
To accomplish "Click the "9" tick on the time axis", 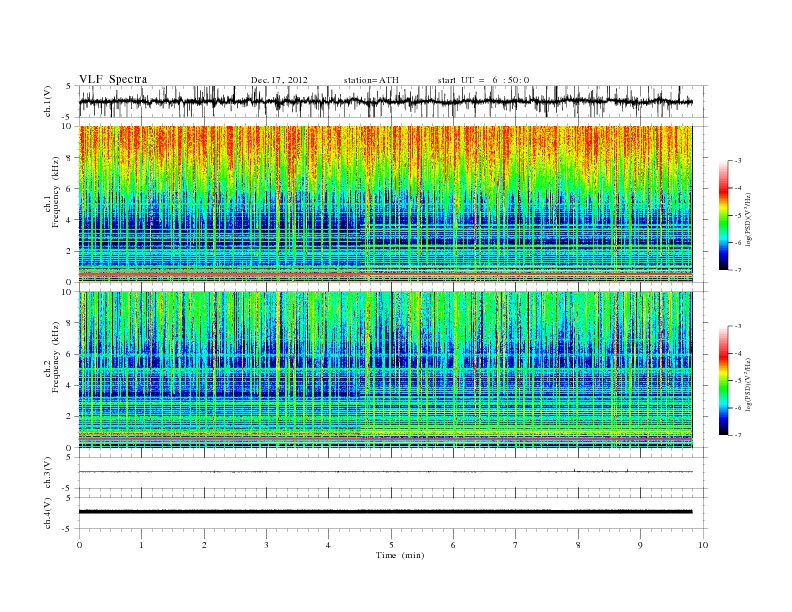I will 640,545.
